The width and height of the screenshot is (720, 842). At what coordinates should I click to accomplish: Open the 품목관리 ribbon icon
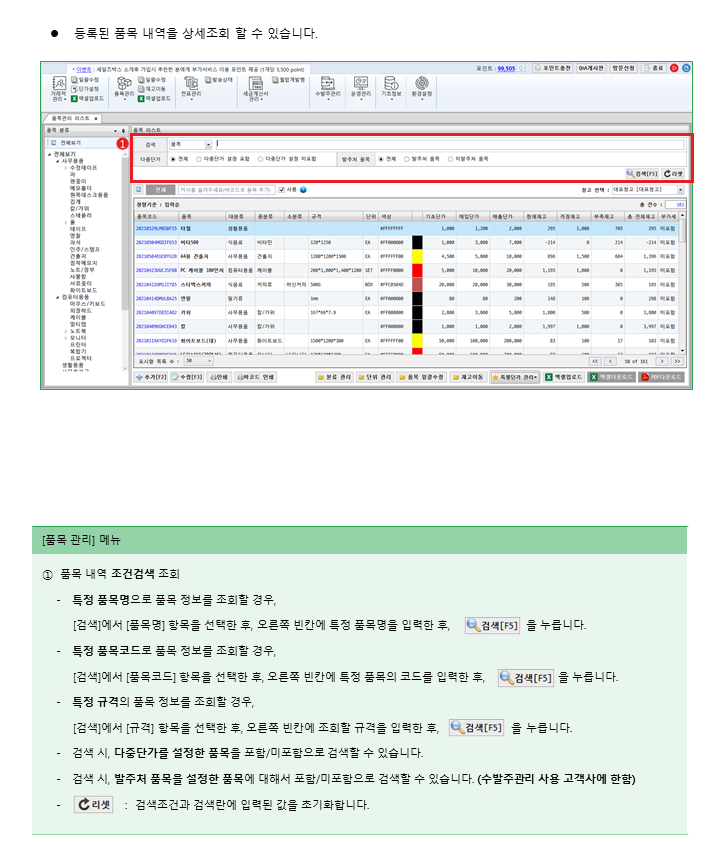click(124, 88)
